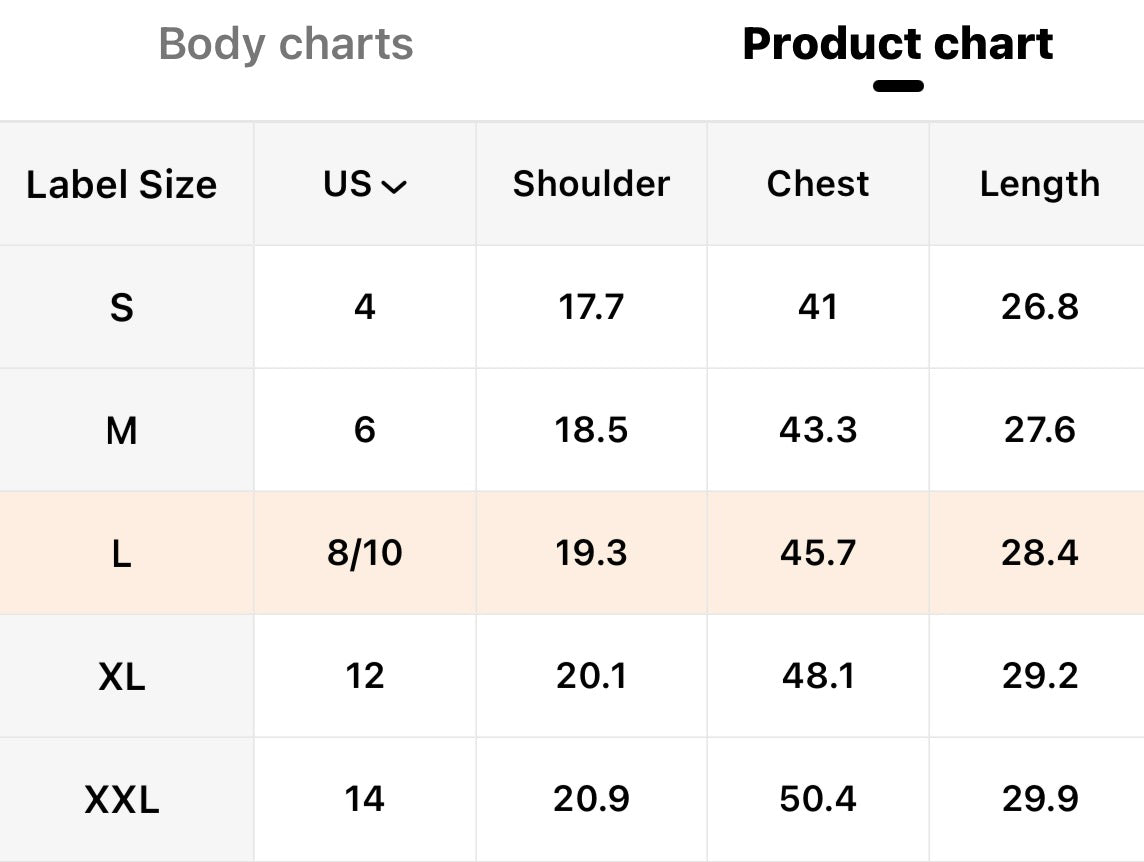Click the 17.7 shoulder measurement cell

[591, 307]
